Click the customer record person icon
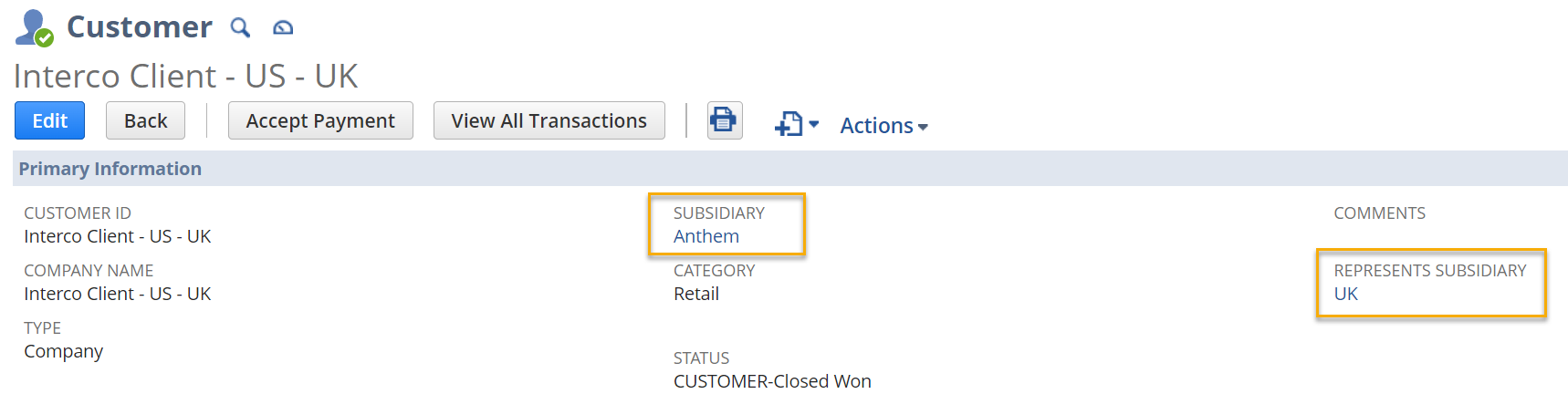 [34, 27]
